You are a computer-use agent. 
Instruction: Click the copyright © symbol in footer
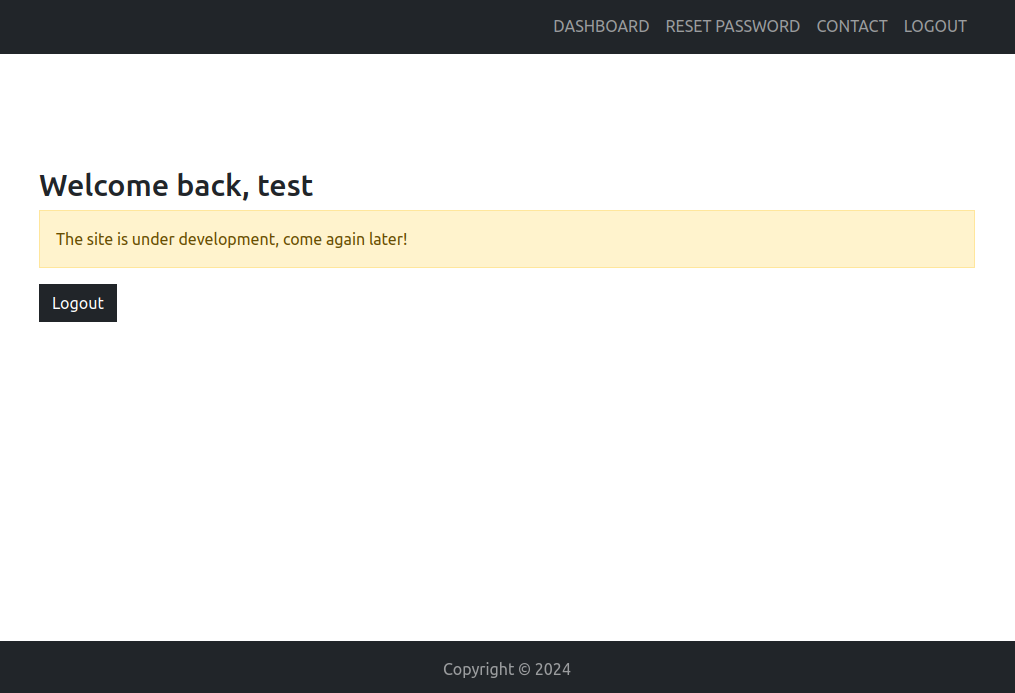click(x=524, y=670)
